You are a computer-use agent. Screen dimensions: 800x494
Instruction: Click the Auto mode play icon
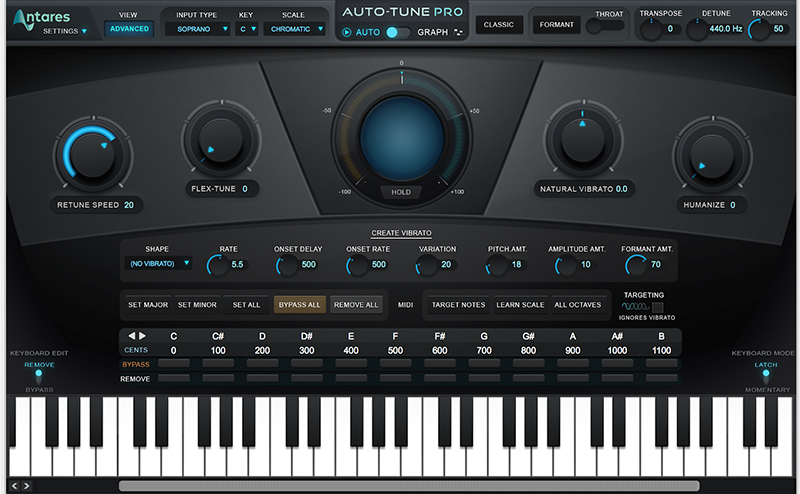point(346,32)
